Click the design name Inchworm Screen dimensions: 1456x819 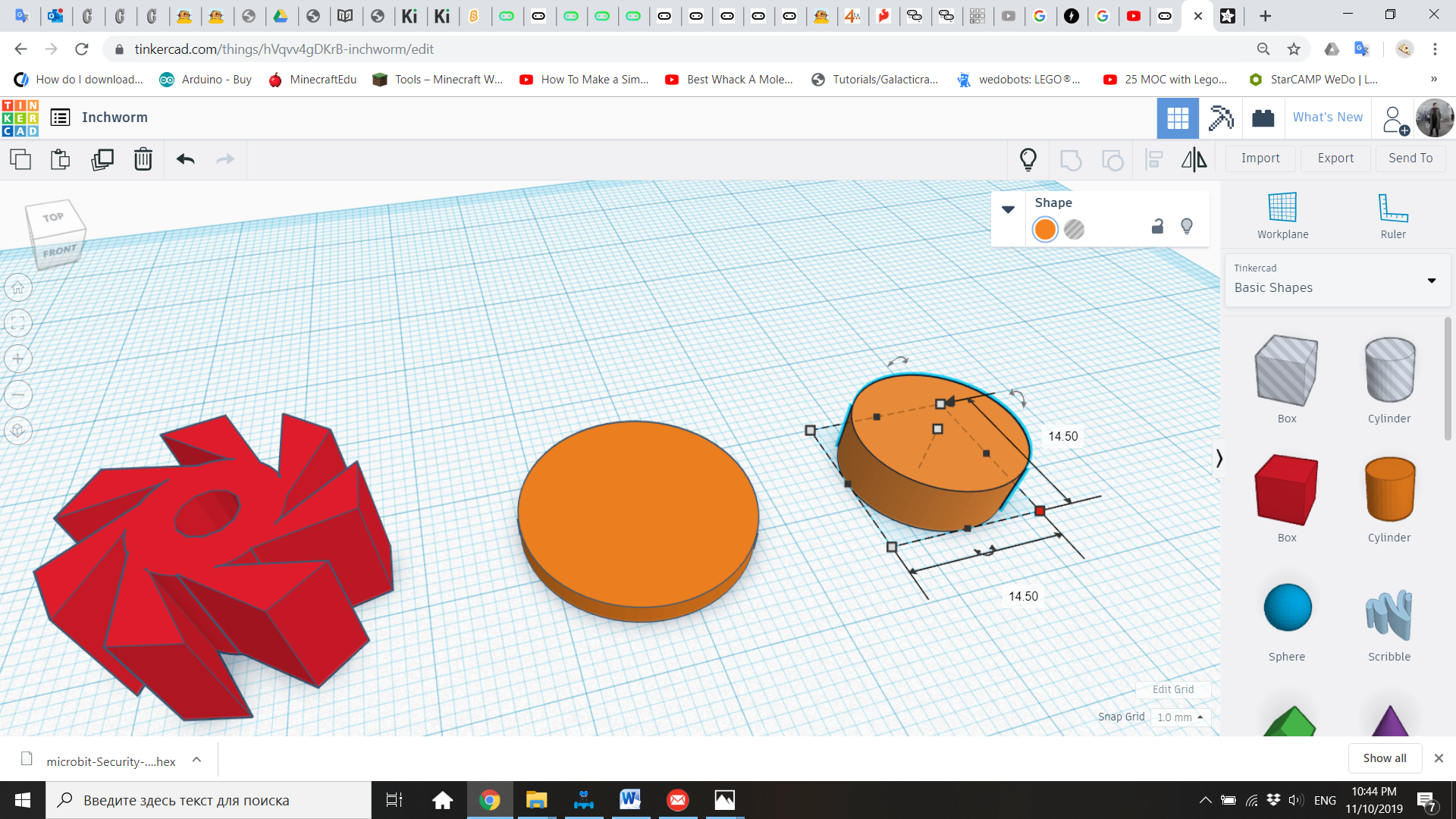click(x=115, y=118)
